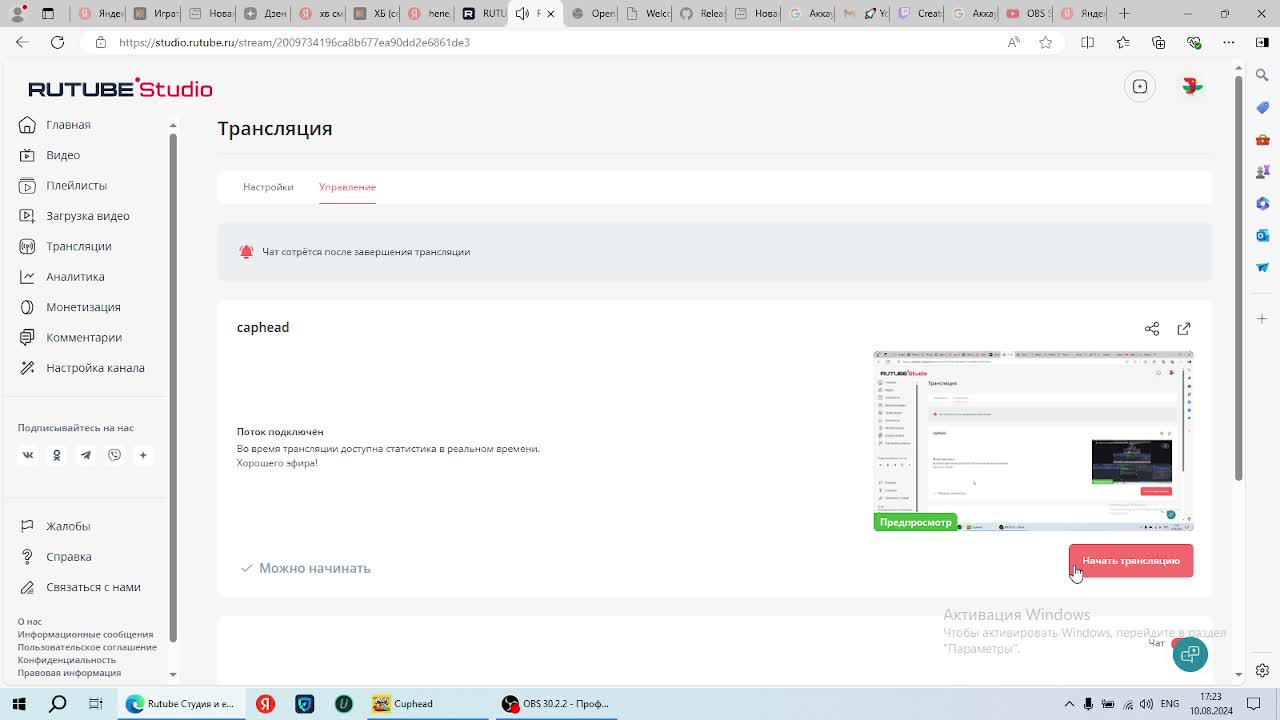
Task: Click the Telegram social icon
Action: coord(86,455)
